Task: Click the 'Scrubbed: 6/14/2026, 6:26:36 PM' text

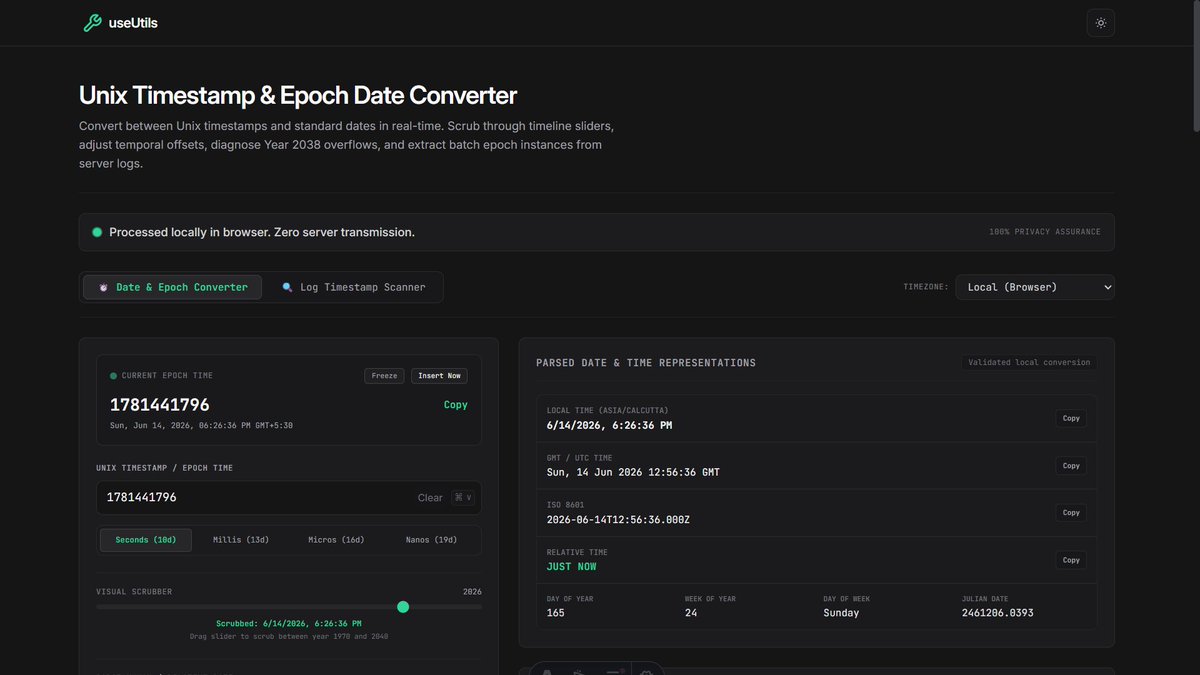Action: point(289,623)
